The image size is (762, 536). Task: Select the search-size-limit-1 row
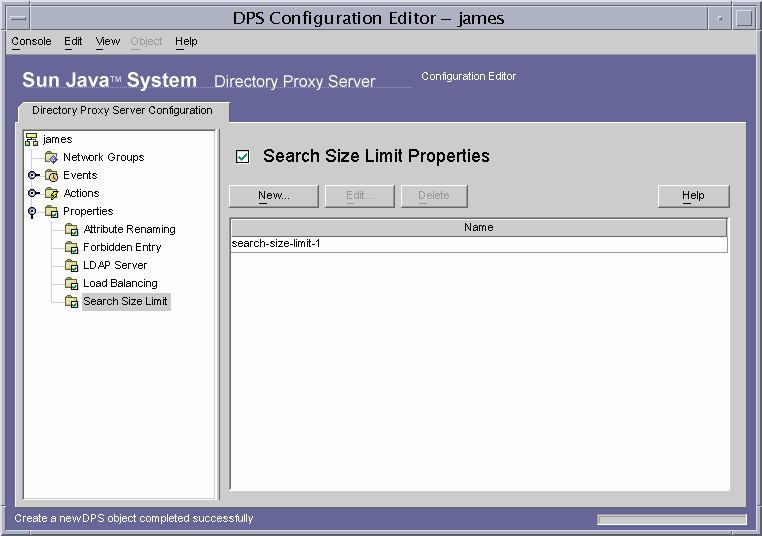[479, 244]
